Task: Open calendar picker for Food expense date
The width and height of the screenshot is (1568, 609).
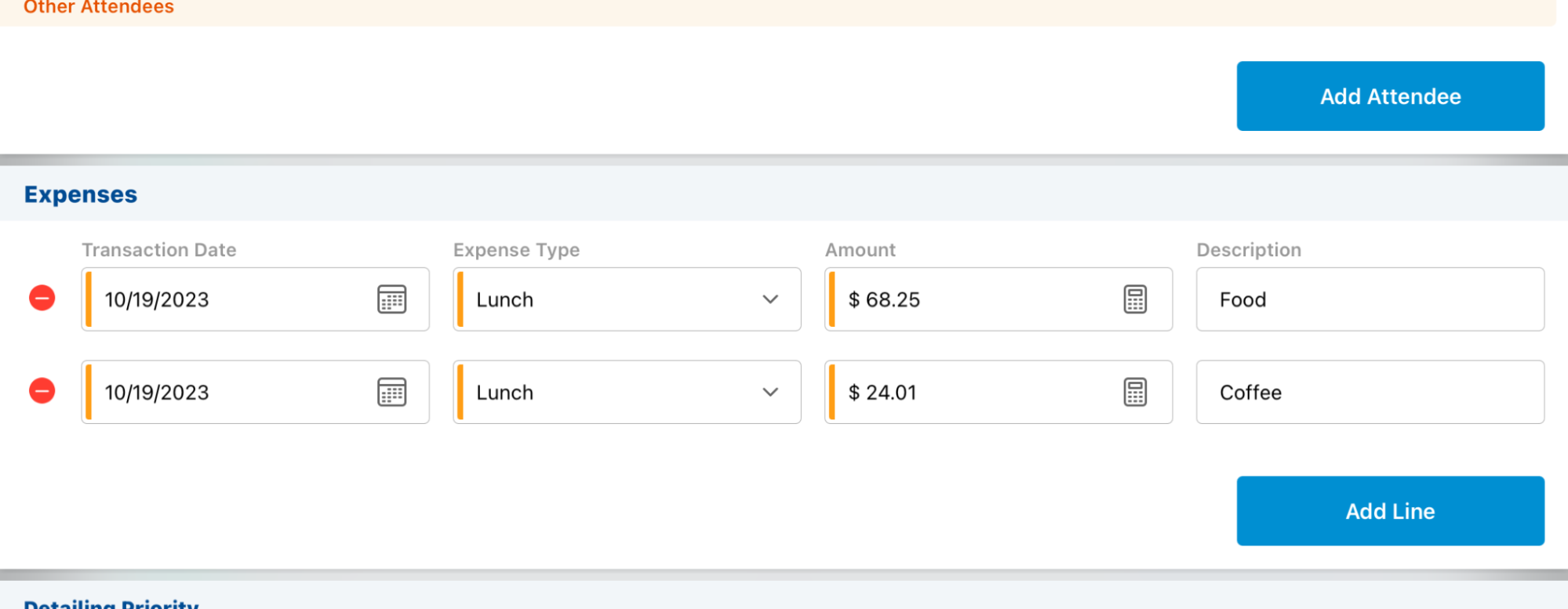Action: point(391,299)
